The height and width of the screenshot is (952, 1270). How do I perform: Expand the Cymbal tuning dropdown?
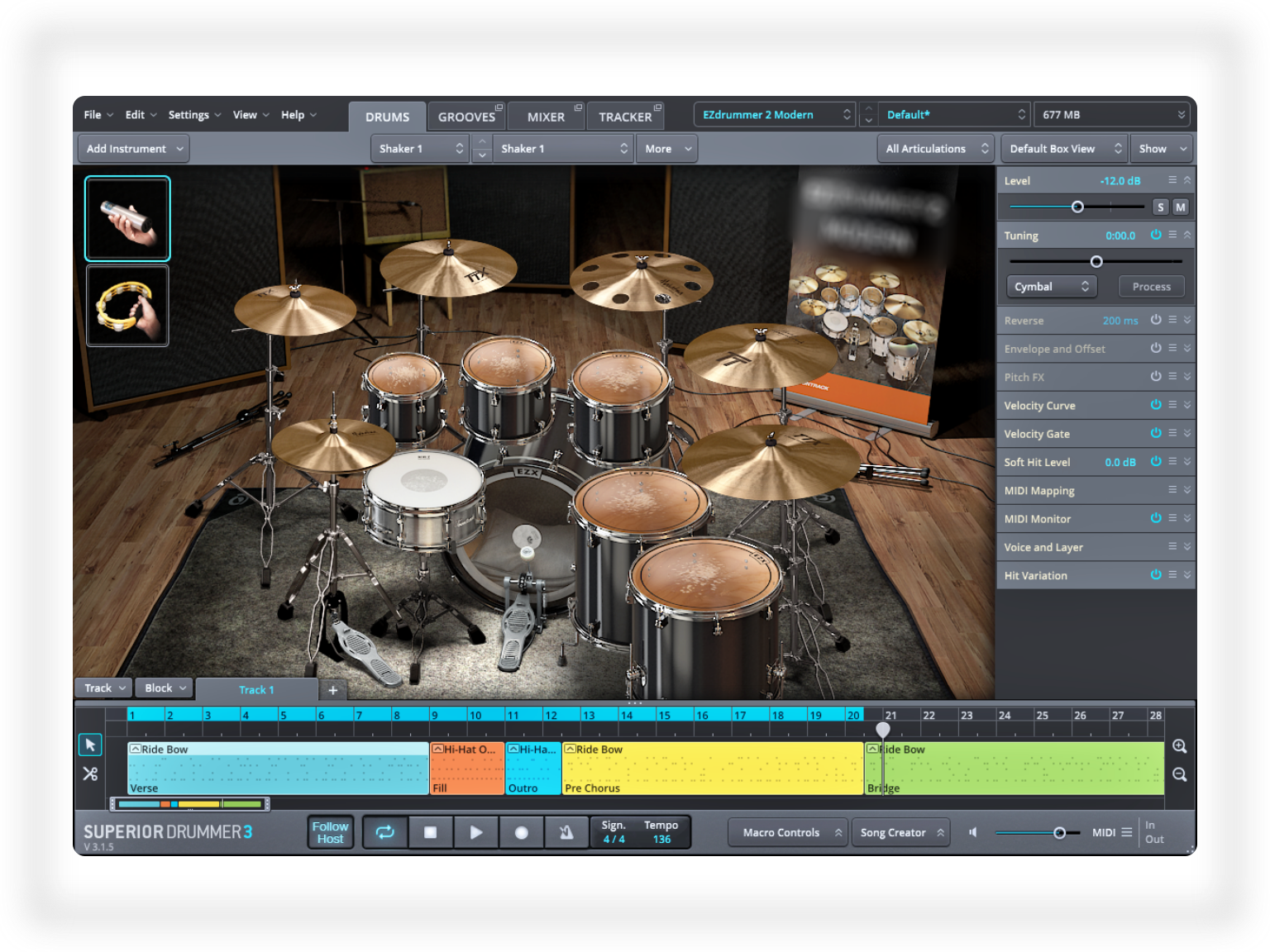click(x=1051, y=287)
